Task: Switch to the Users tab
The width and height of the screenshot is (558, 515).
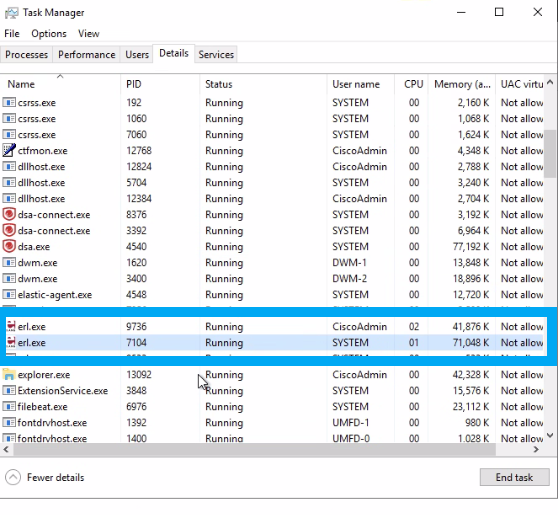Action: [137, 54]
